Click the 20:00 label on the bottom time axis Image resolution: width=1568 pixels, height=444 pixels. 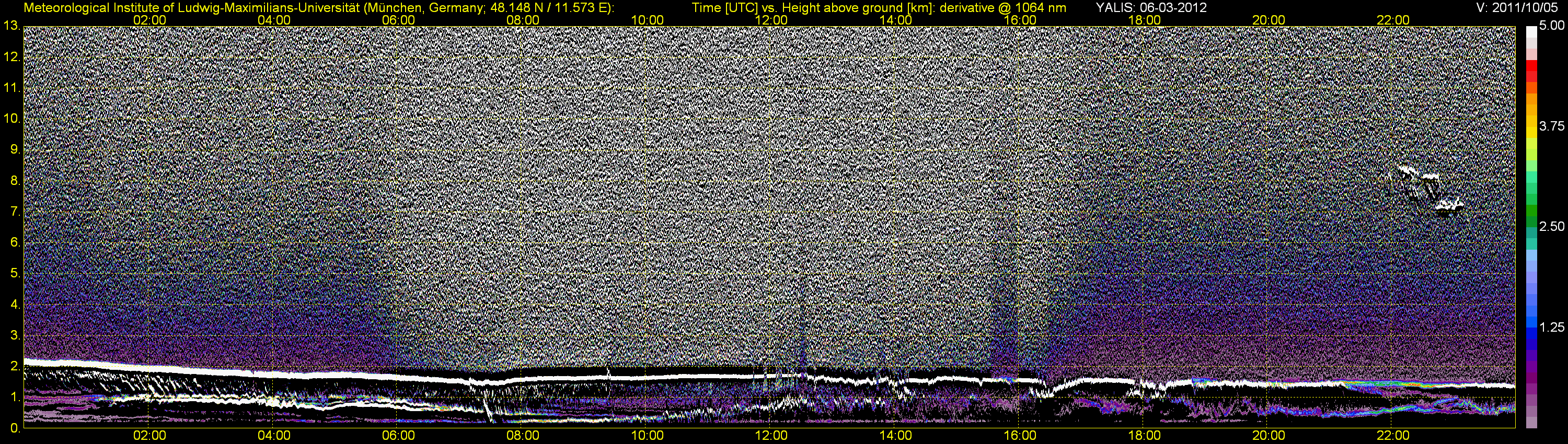(x=1269, y=436)
